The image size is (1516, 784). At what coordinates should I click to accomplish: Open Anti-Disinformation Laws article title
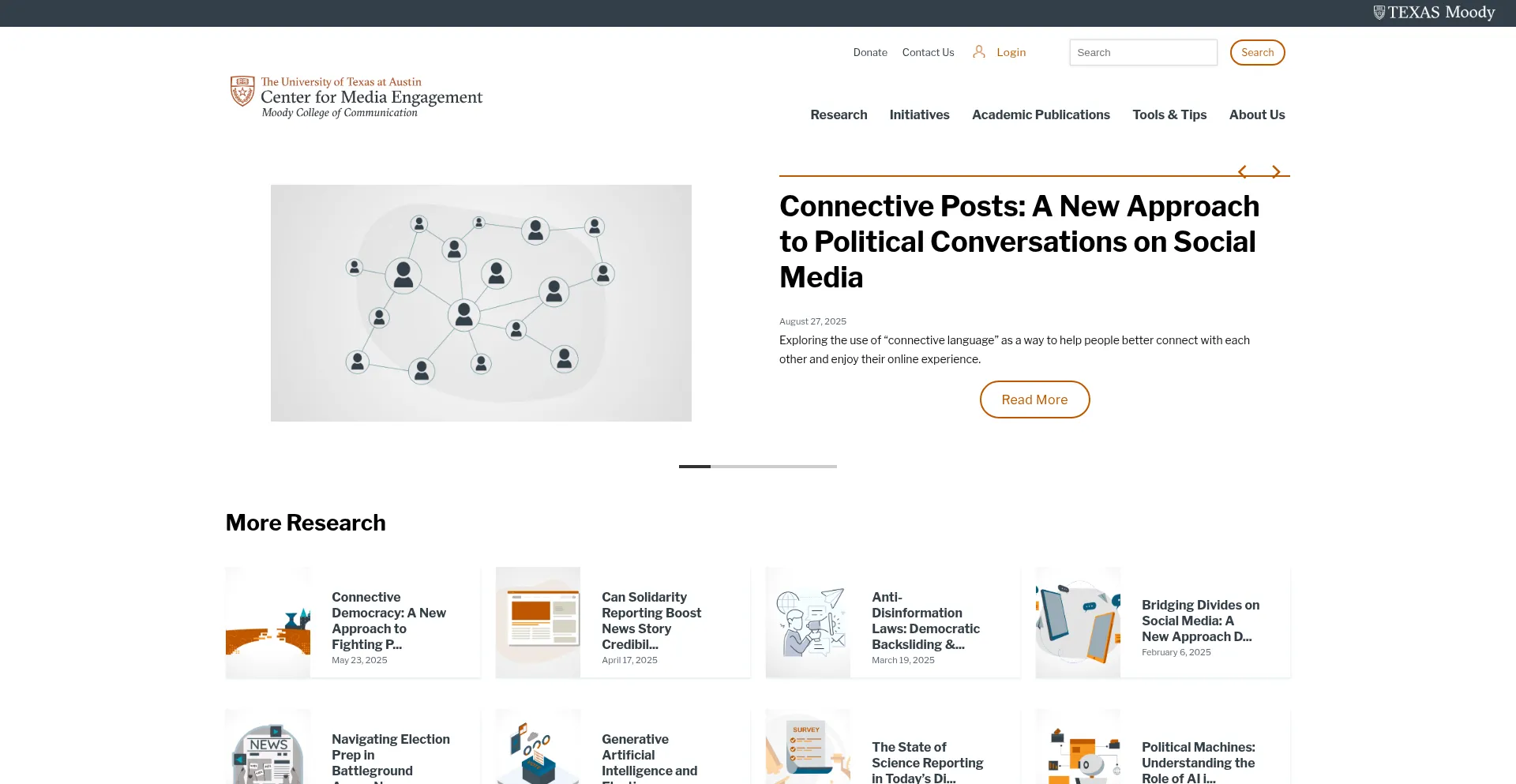click(x=925, y=621)
